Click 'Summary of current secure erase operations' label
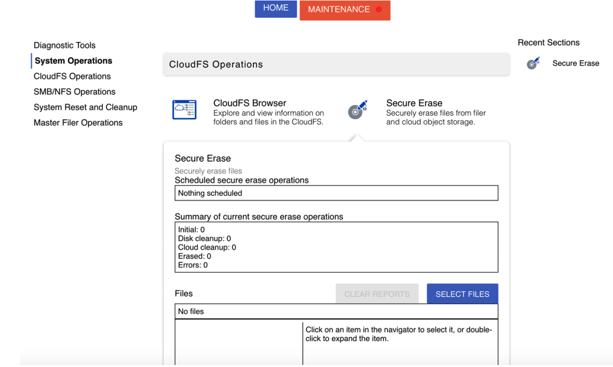 (259, 217)
